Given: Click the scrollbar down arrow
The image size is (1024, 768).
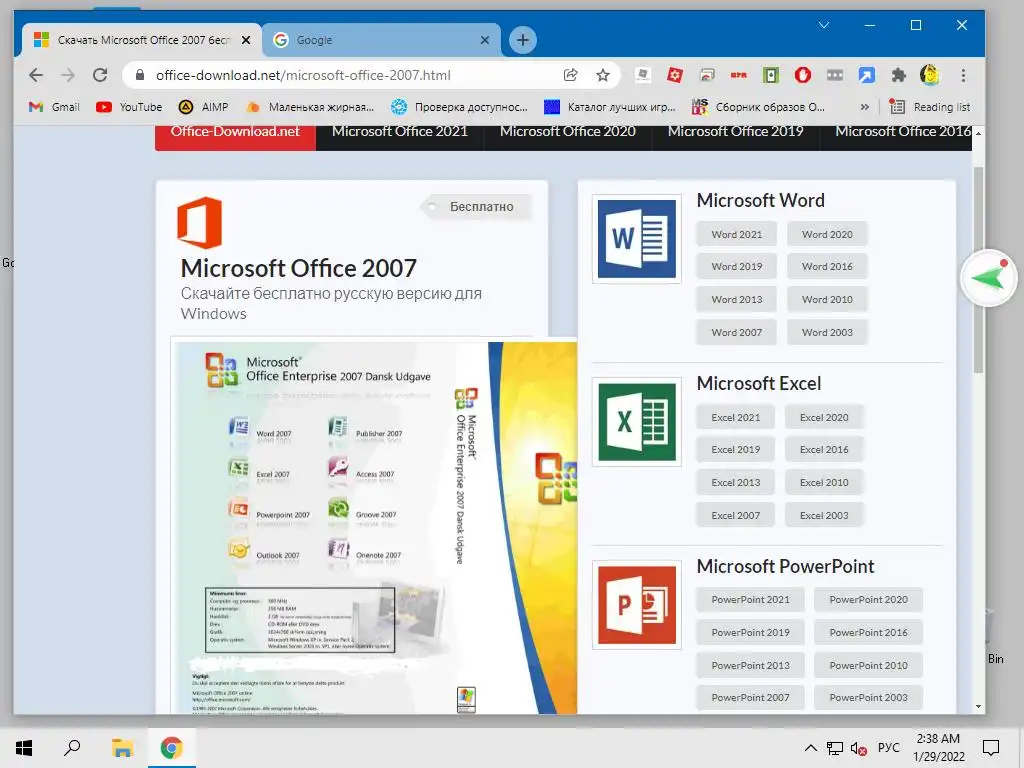Looking at the screenshot, I should point(978,706).
